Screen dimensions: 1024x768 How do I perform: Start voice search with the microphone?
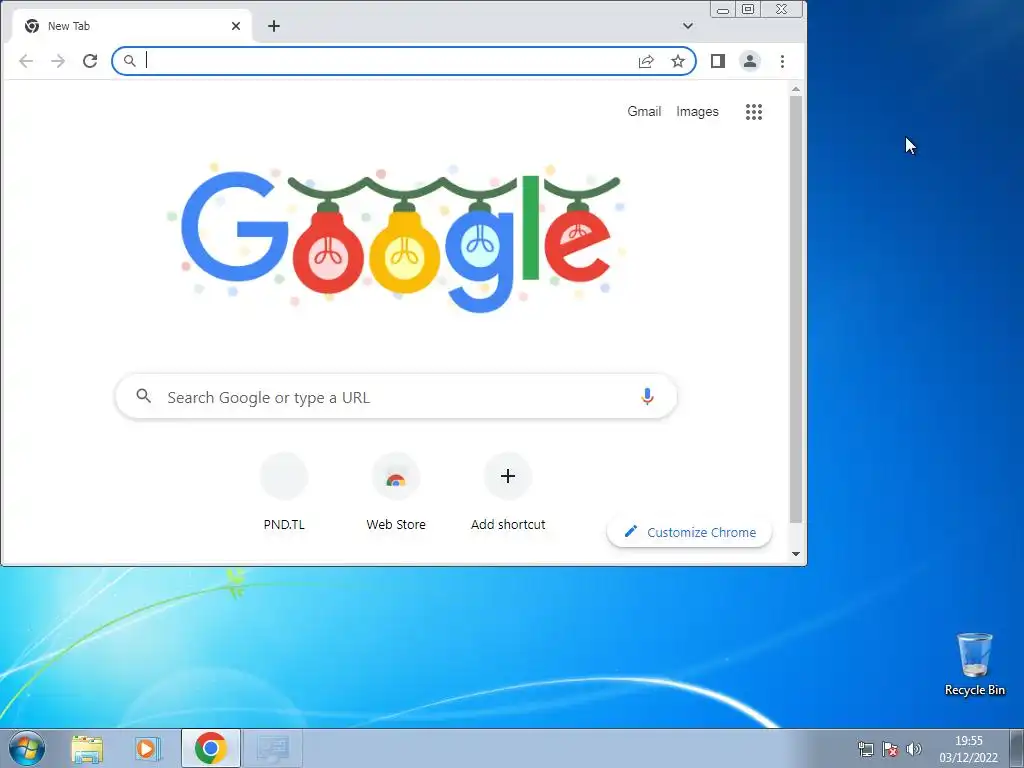click(647, 396)
